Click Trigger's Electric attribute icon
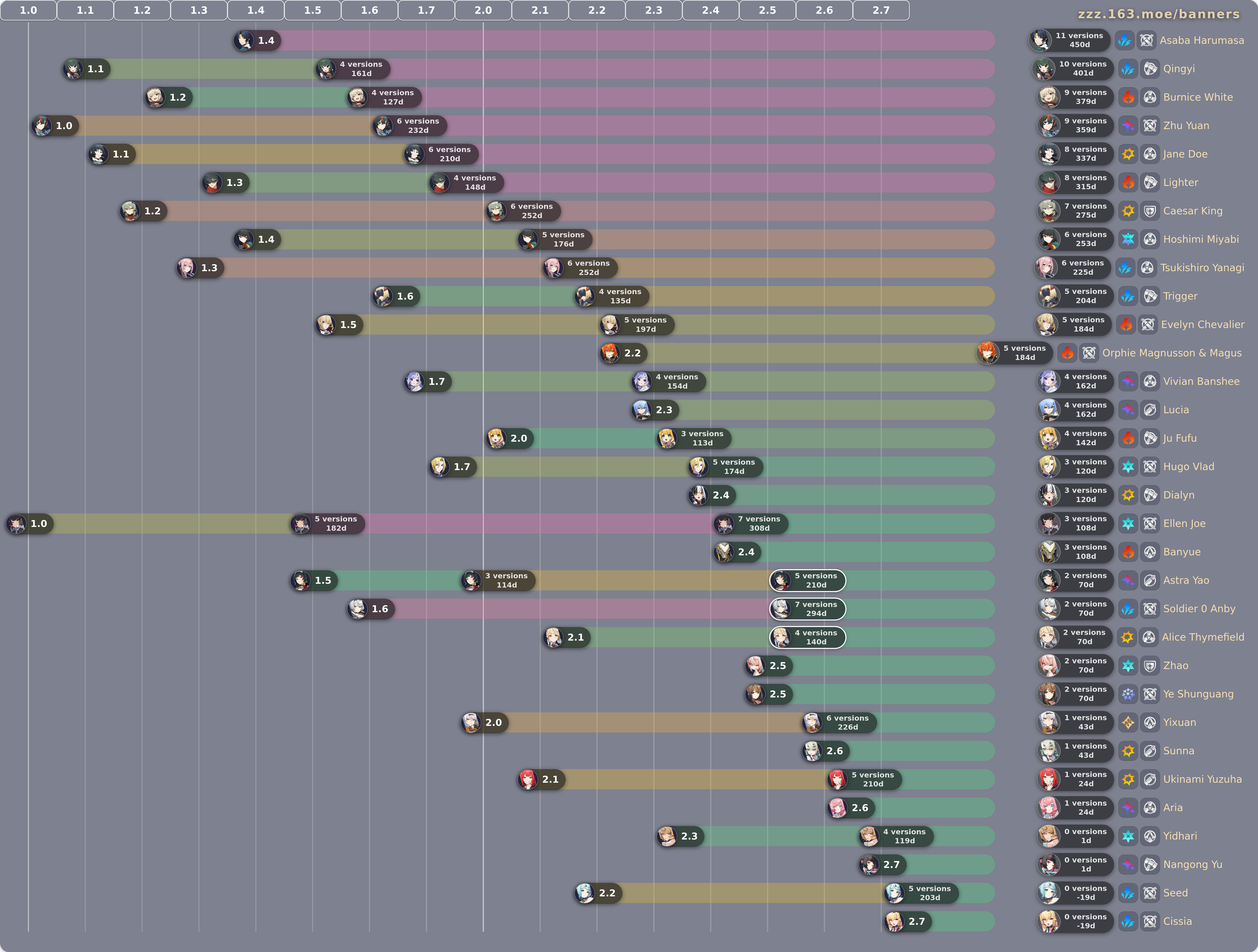 [x=1128, y=296]
